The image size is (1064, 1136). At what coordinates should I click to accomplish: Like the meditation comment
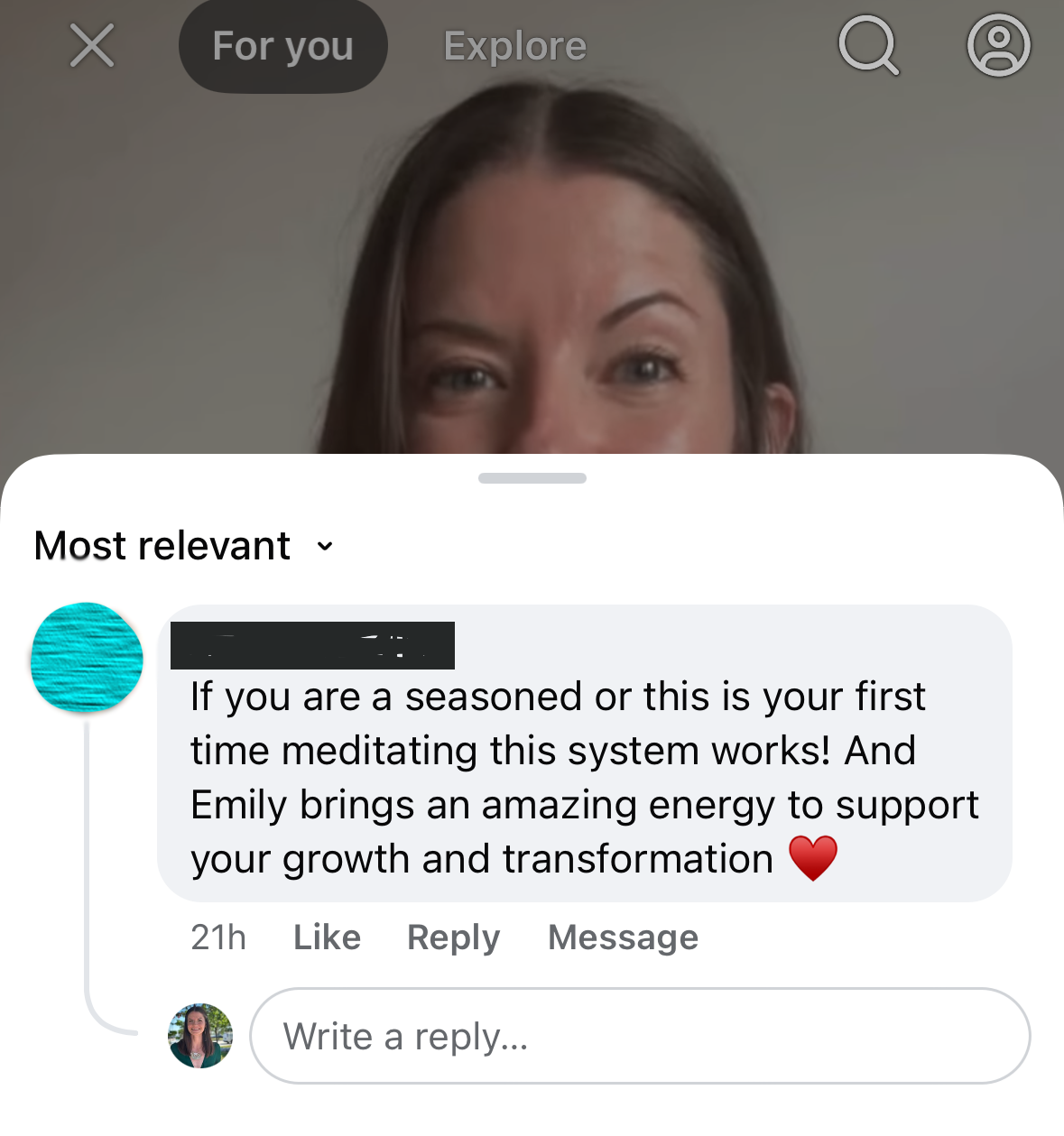click(327, 937)
